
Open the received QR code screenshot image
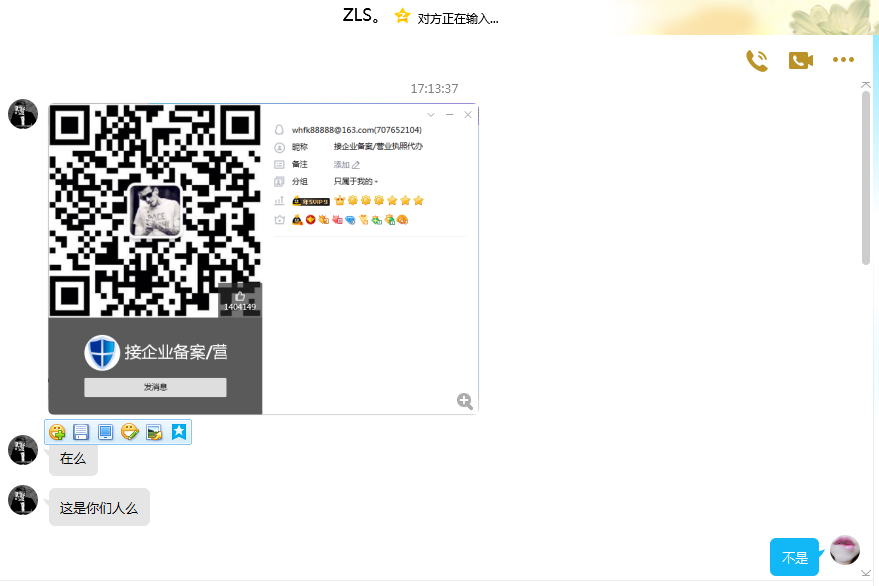[263, 259]
